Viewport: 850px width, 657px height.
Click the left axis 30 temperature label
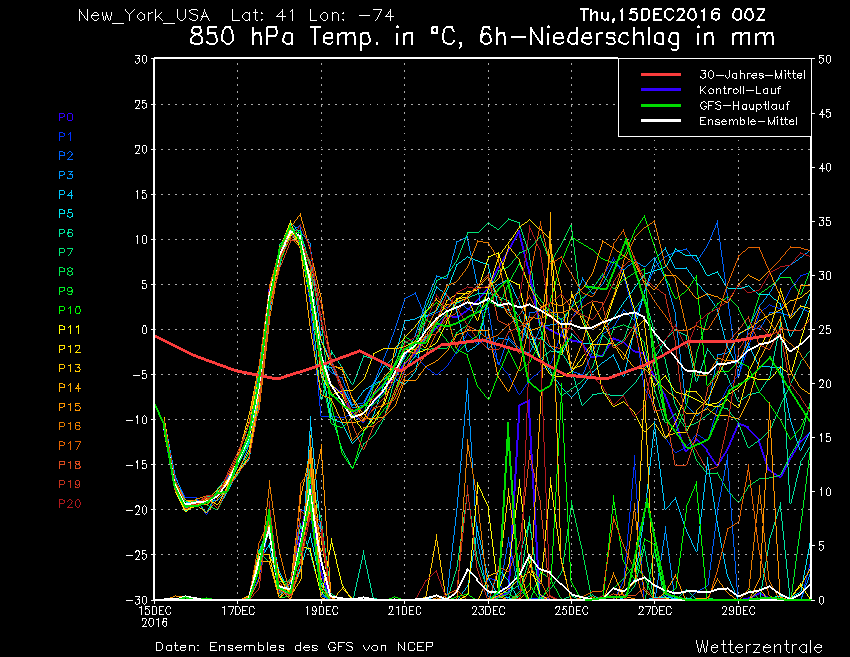pos(141,59)
